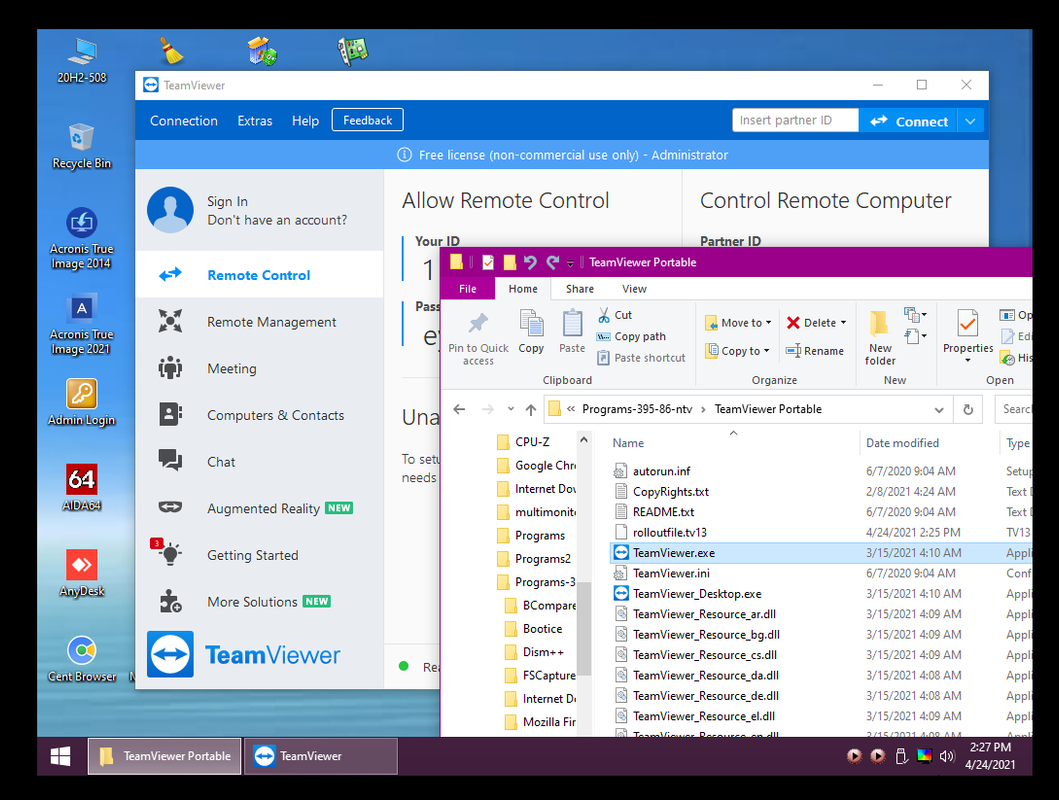Image resolution: width=1059 pixels, height=800 pixels.
Task: Go back in Explorer navigation
Action: pyautogui.click(x=459, y=409)
